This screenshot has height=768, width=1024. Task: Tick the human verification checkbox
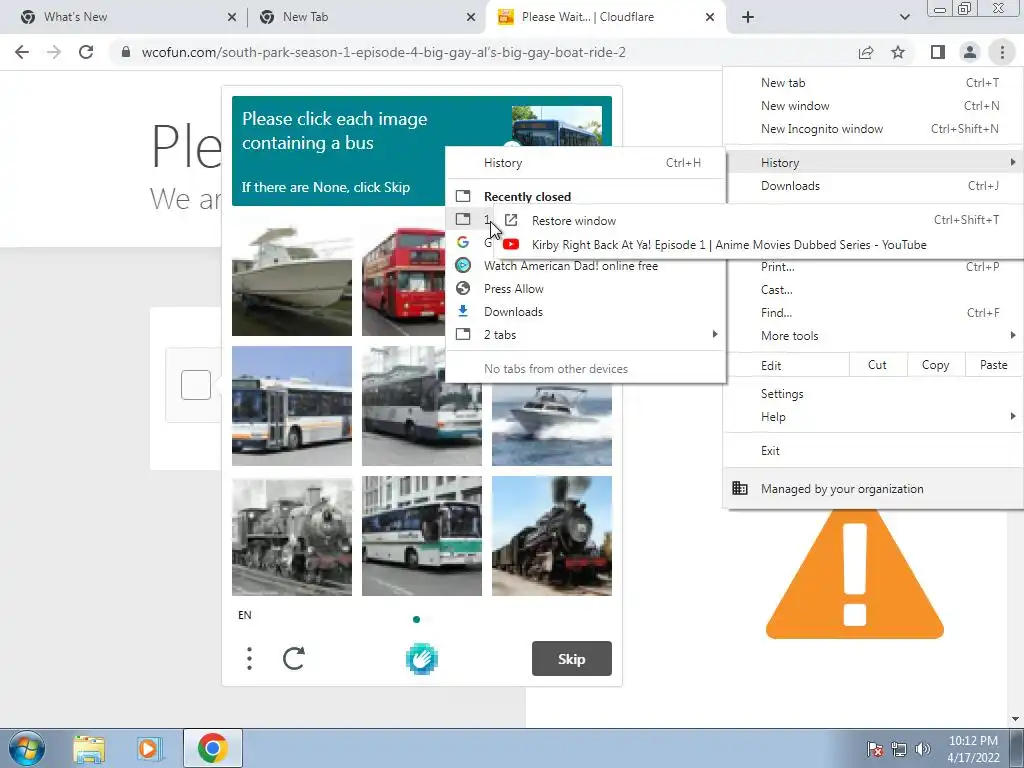coord(195,385)
